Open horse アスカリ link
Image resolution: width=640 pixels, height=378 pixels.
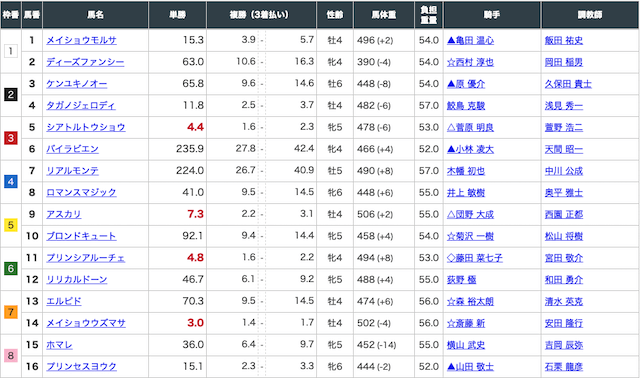point(64,214)
